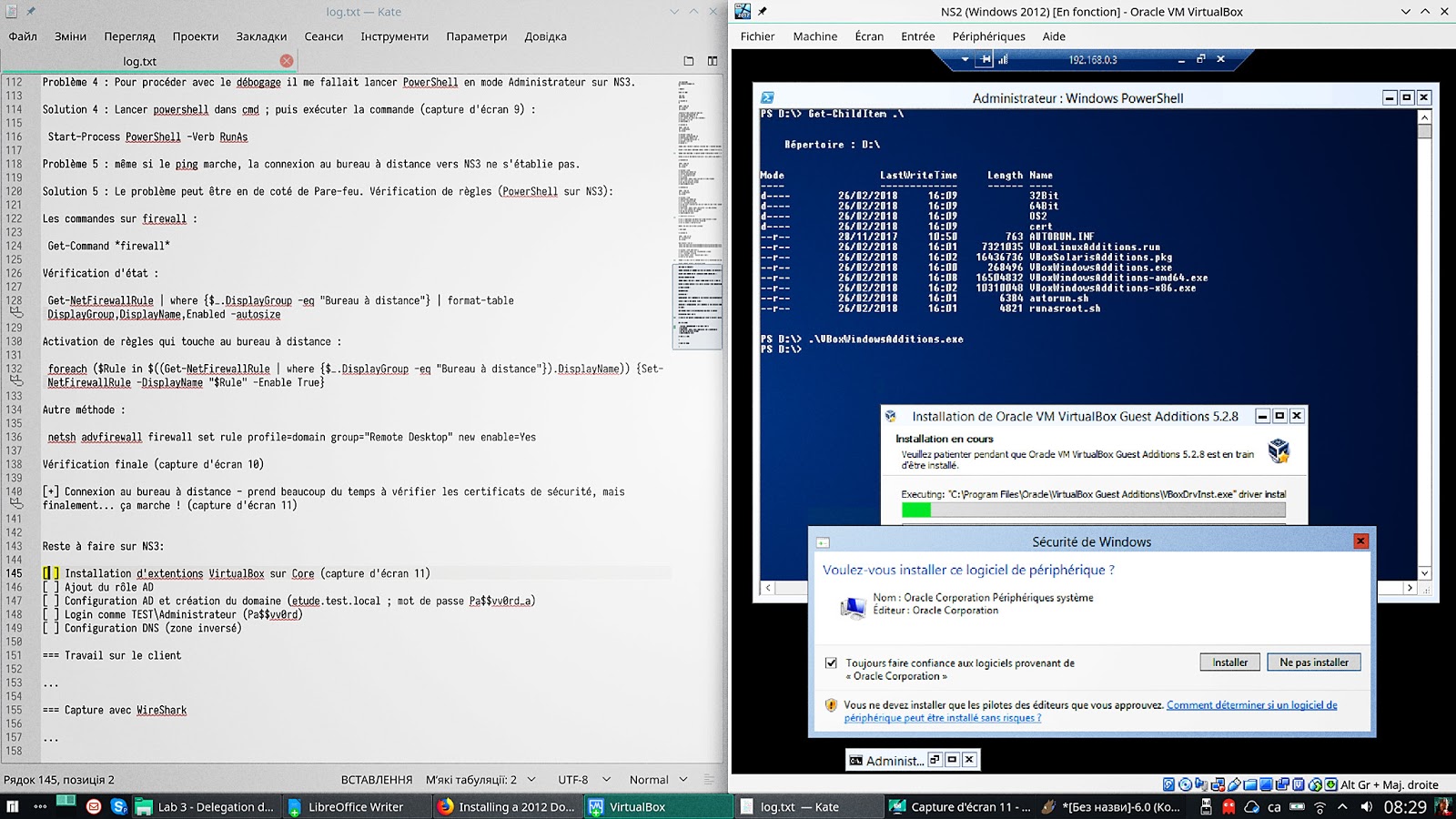Viewport: 1456px width, 819px height.
Task: Click the Guest Additions installer title bar icon
Action: (891, 416)
